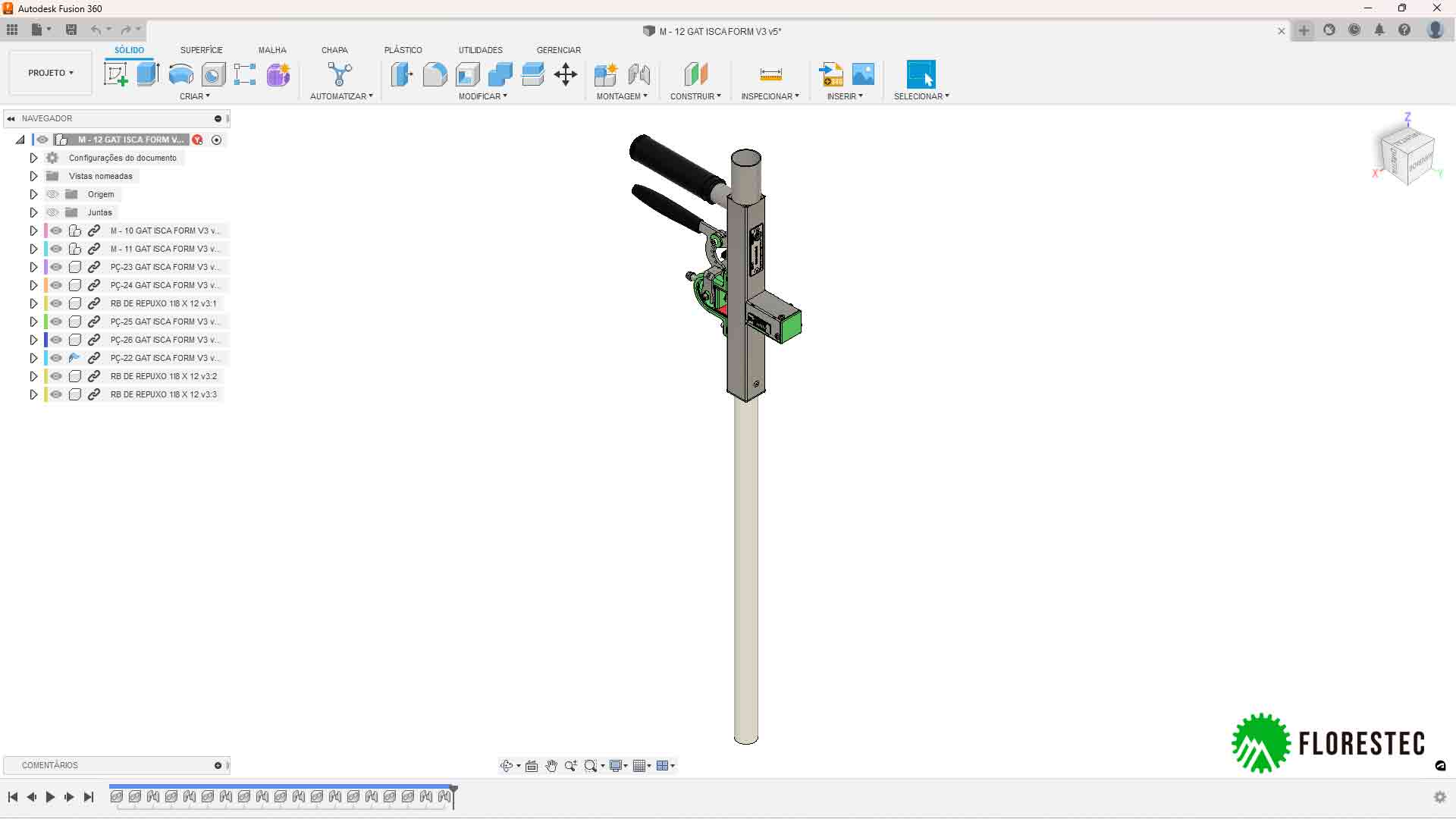Click the Extrude tool icon
This screenshot has height=819, width=1456.
148,74
